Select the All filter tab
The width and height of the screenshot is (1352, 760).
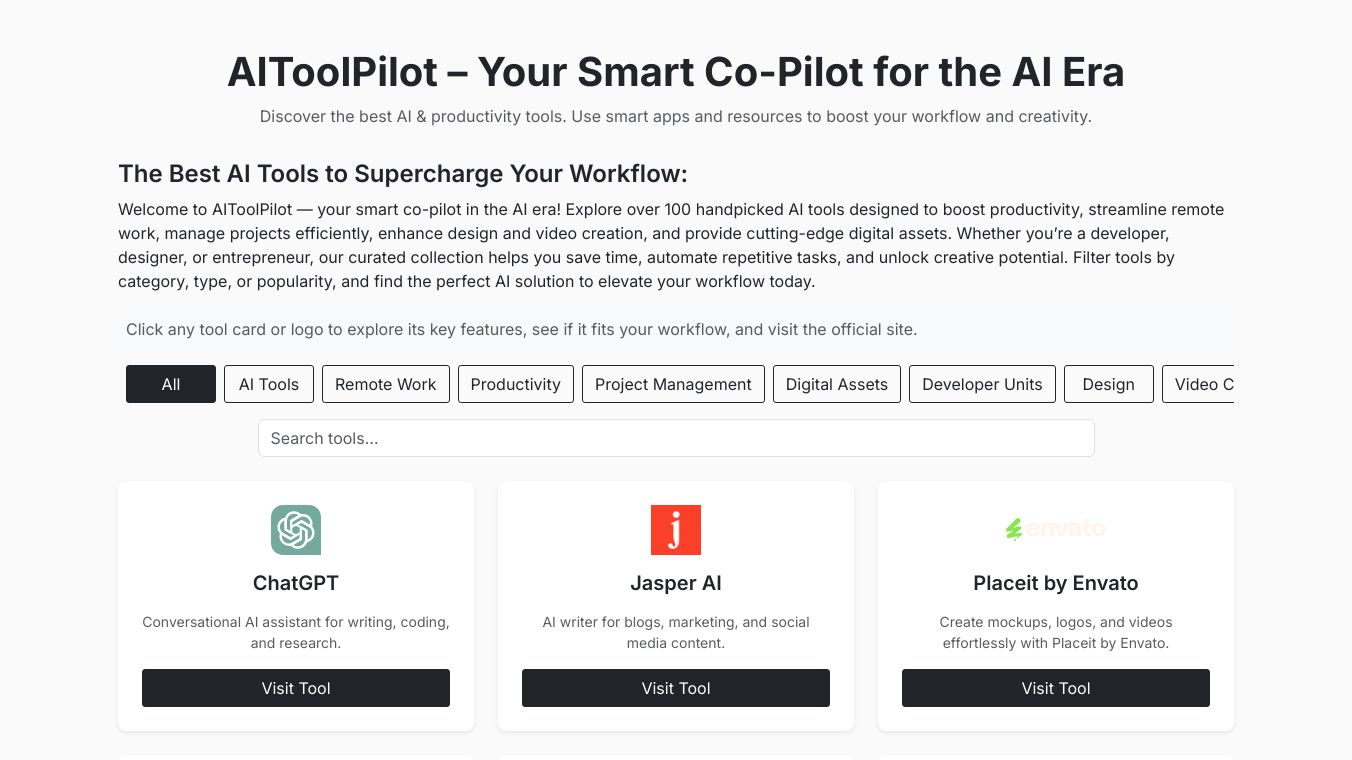[x=171, y=384]
